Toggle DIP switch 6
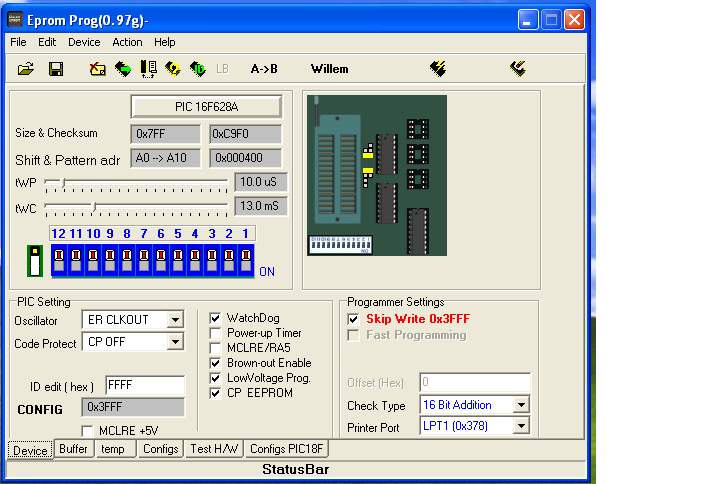The height and width of the screenshot is (484, 720). [x=161, y=260]
